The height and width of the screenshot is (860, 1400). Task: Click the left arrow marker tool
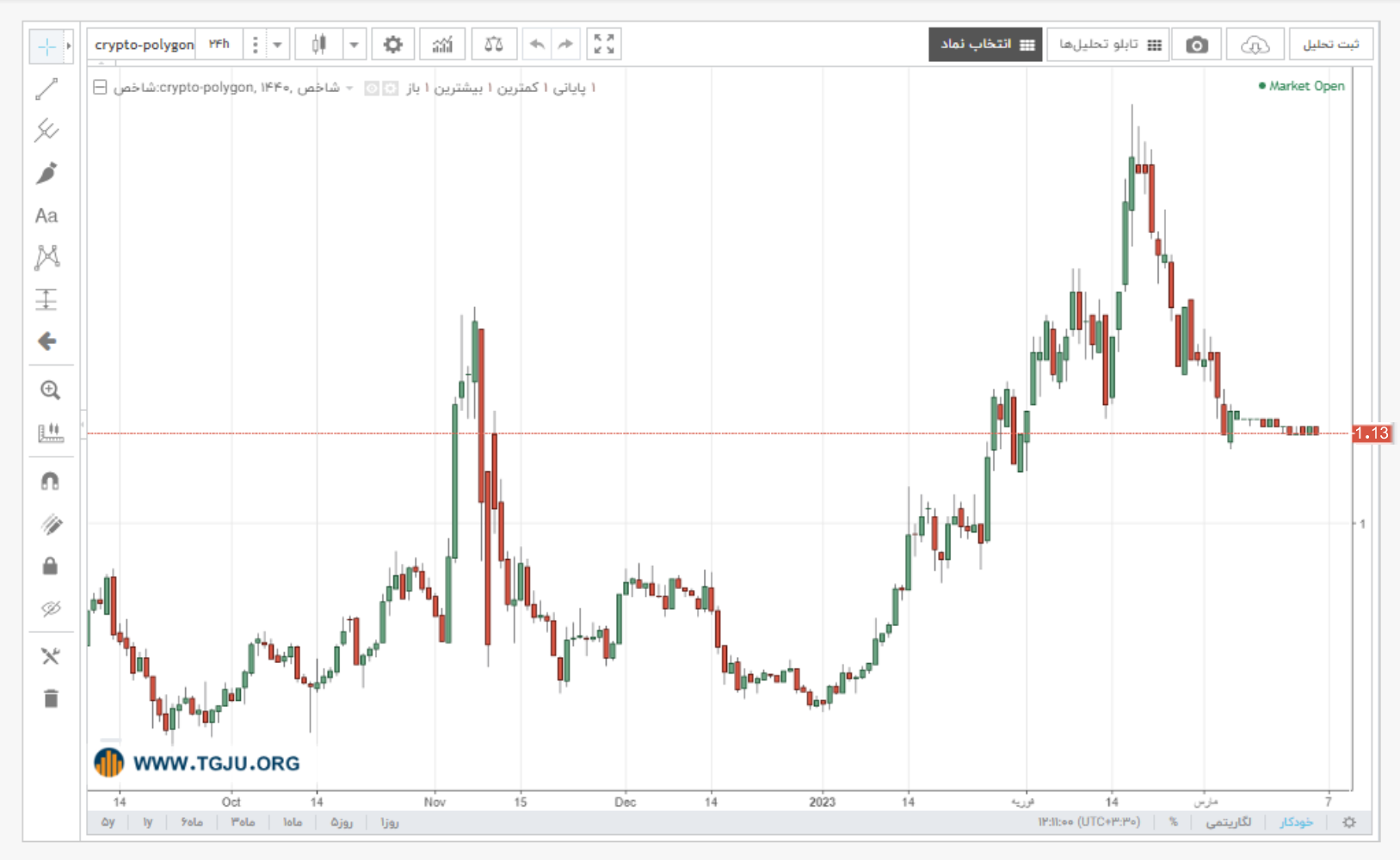coord(46,341)
